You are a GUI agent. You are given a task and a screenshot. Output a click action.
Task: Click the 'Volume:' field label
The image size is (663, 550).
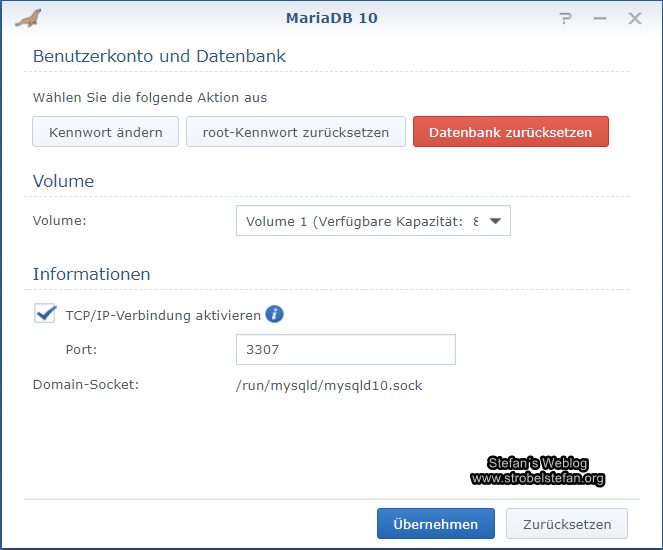[x=60, y=221]
